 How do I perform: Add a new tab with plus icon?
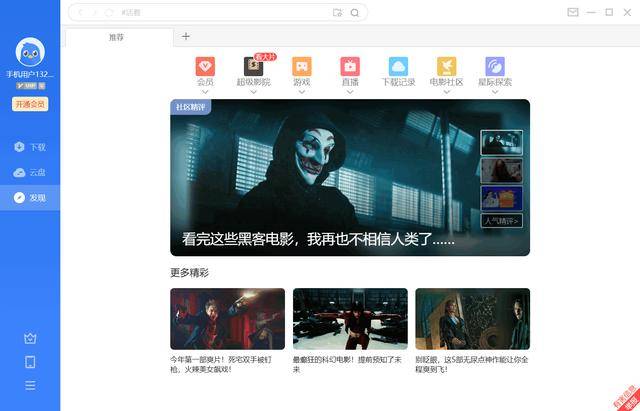coord(186,36)
